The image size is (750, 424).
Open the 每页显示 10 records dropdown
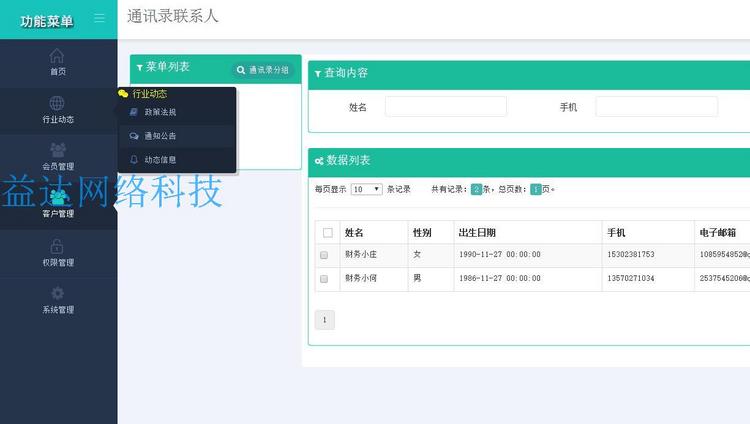pyautogui.click(x=366, y=189)
